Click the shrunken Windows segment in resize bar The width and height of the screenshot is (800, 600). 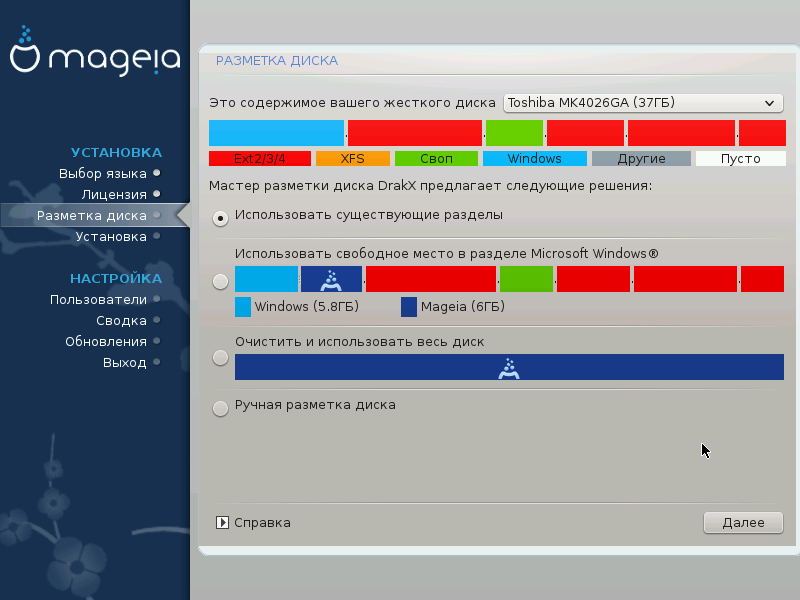pos(266,279)
